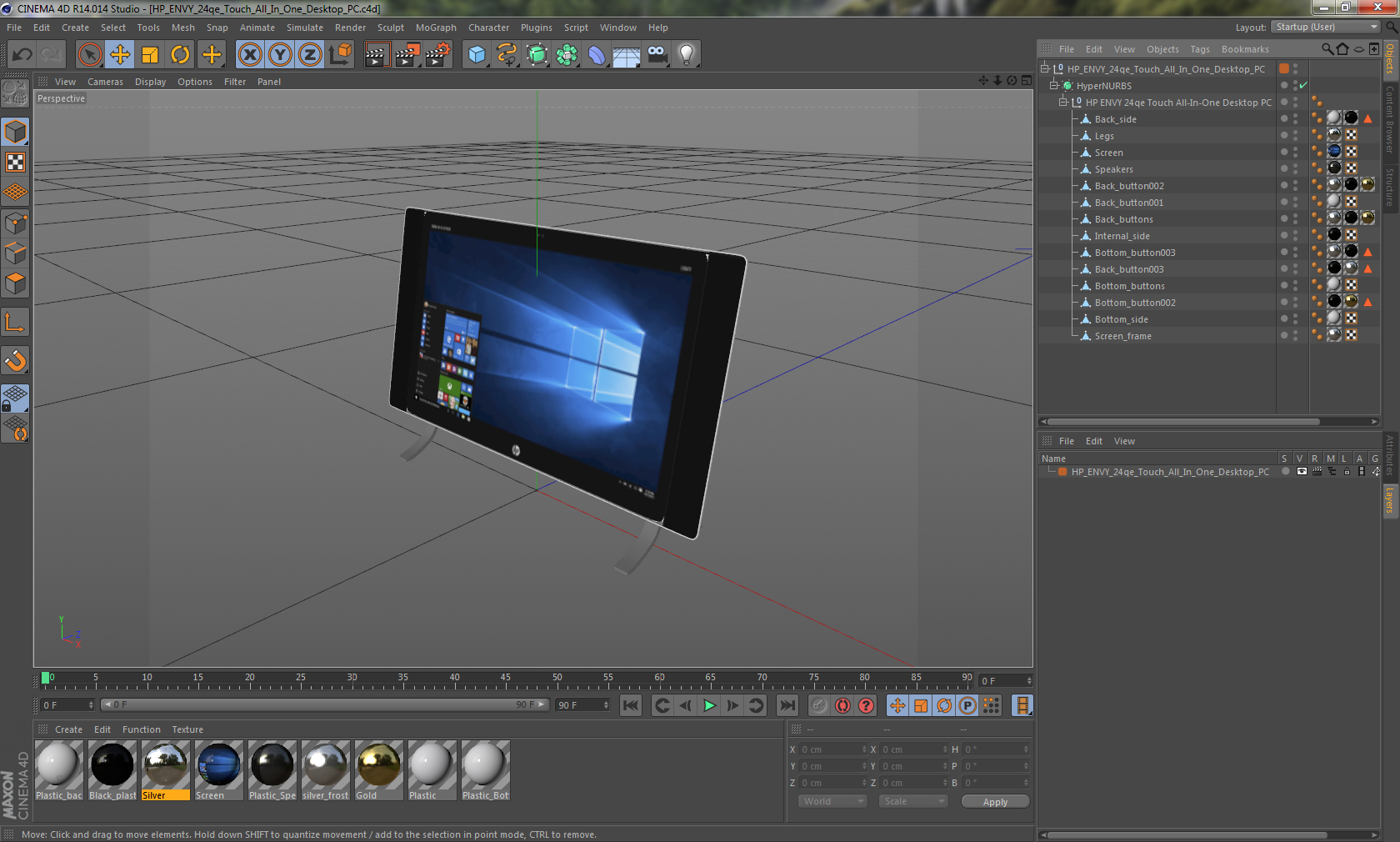Collapse HP_ENVY_24qe root null object
This screenshot has width=1400, height=842.
(x=1044, y=68)
